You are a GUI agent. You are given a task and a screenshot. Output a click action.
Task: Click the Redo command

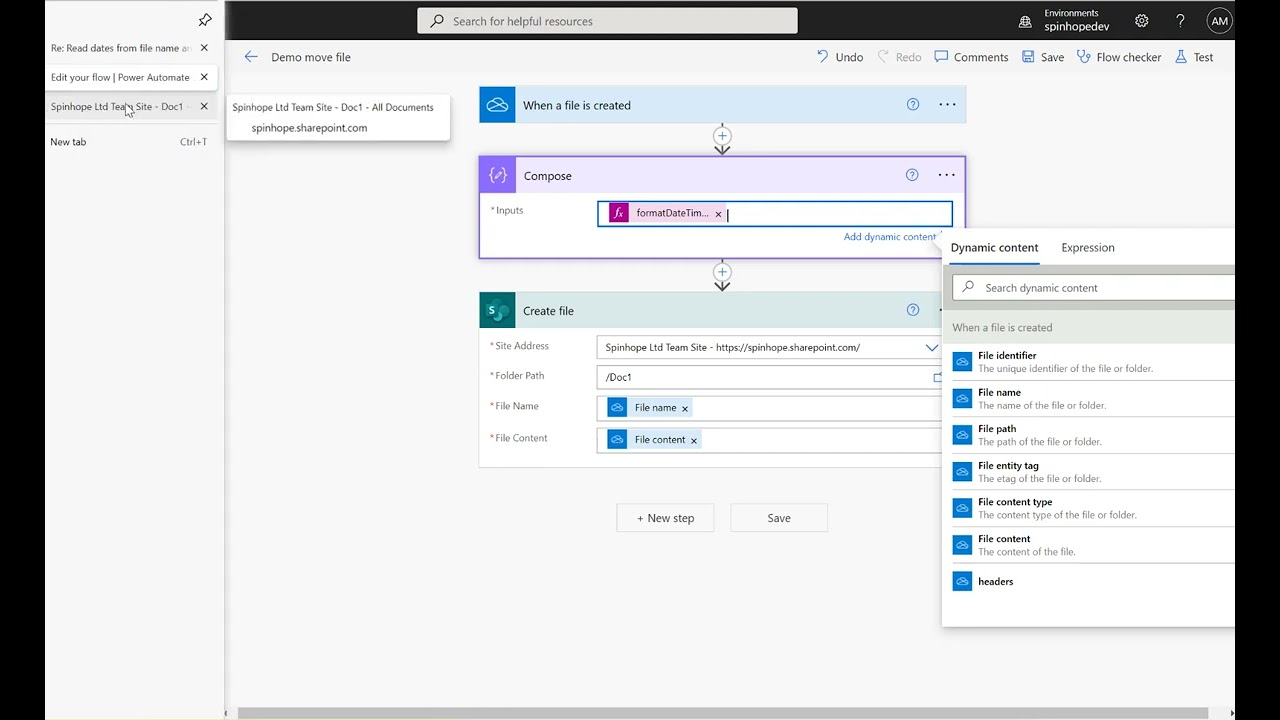click(898, 57)
